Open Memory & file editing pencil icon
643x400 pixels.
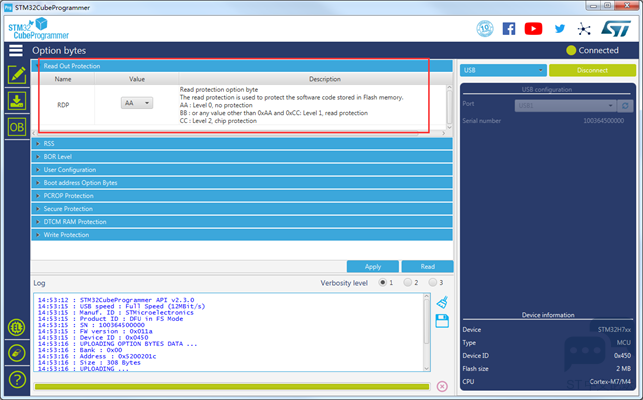pyautogui.click(x=16, y=75)
